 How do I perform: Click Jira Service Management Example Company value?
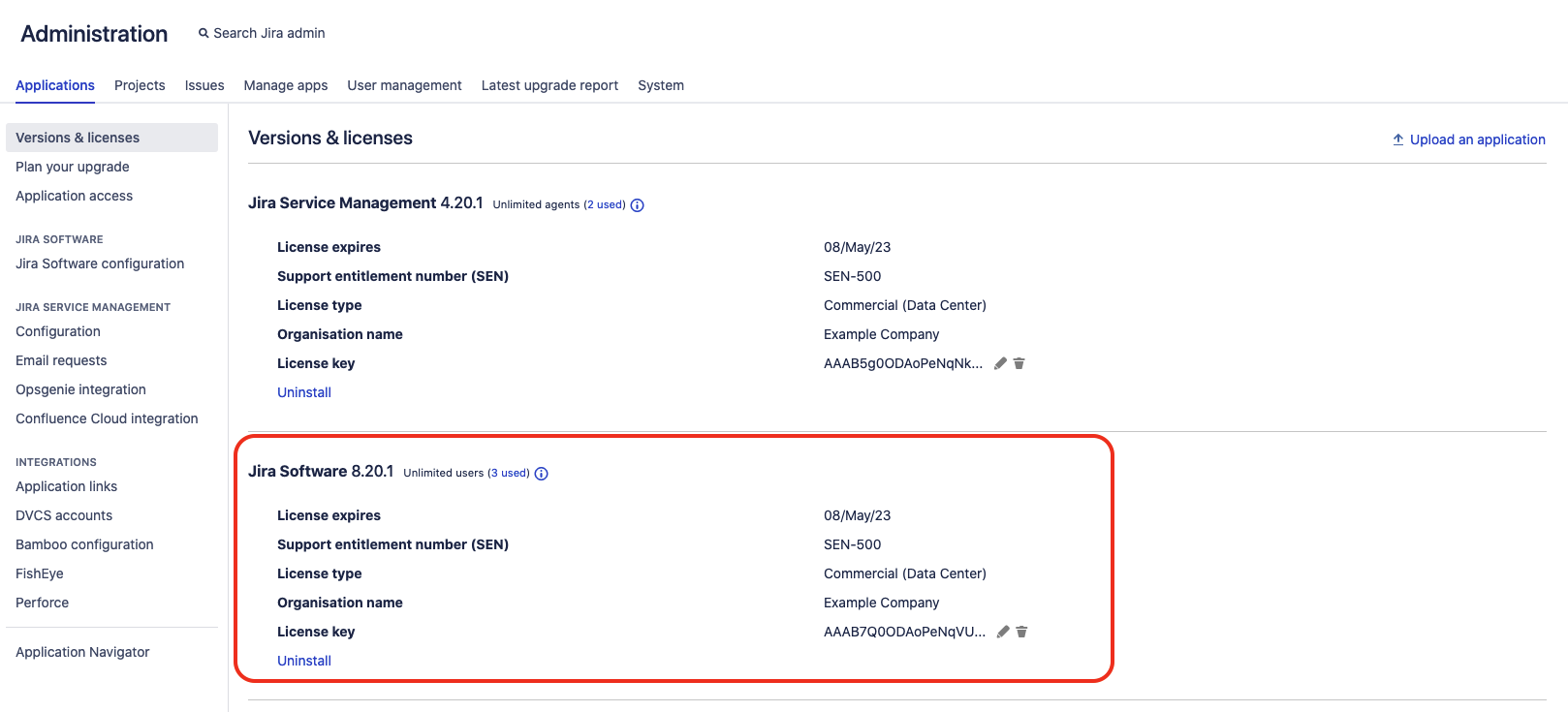coord(882,334)
